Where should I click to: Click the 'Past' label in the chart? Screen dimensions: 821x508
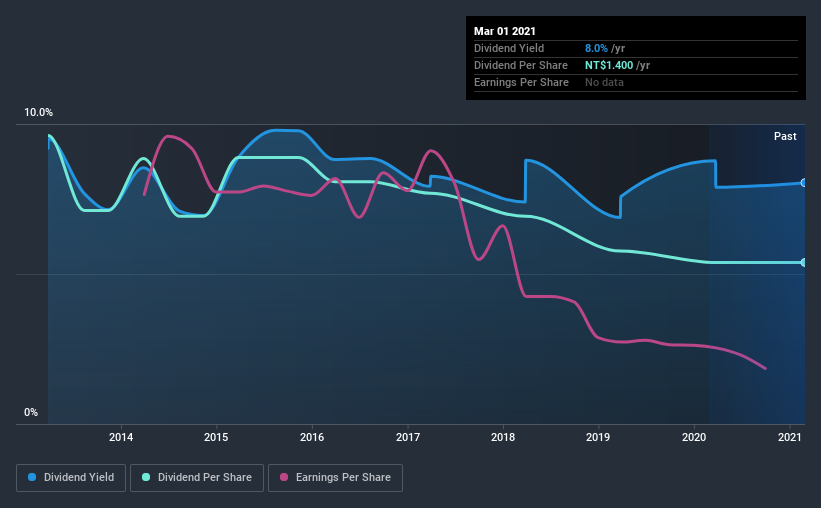pos(785,136)
